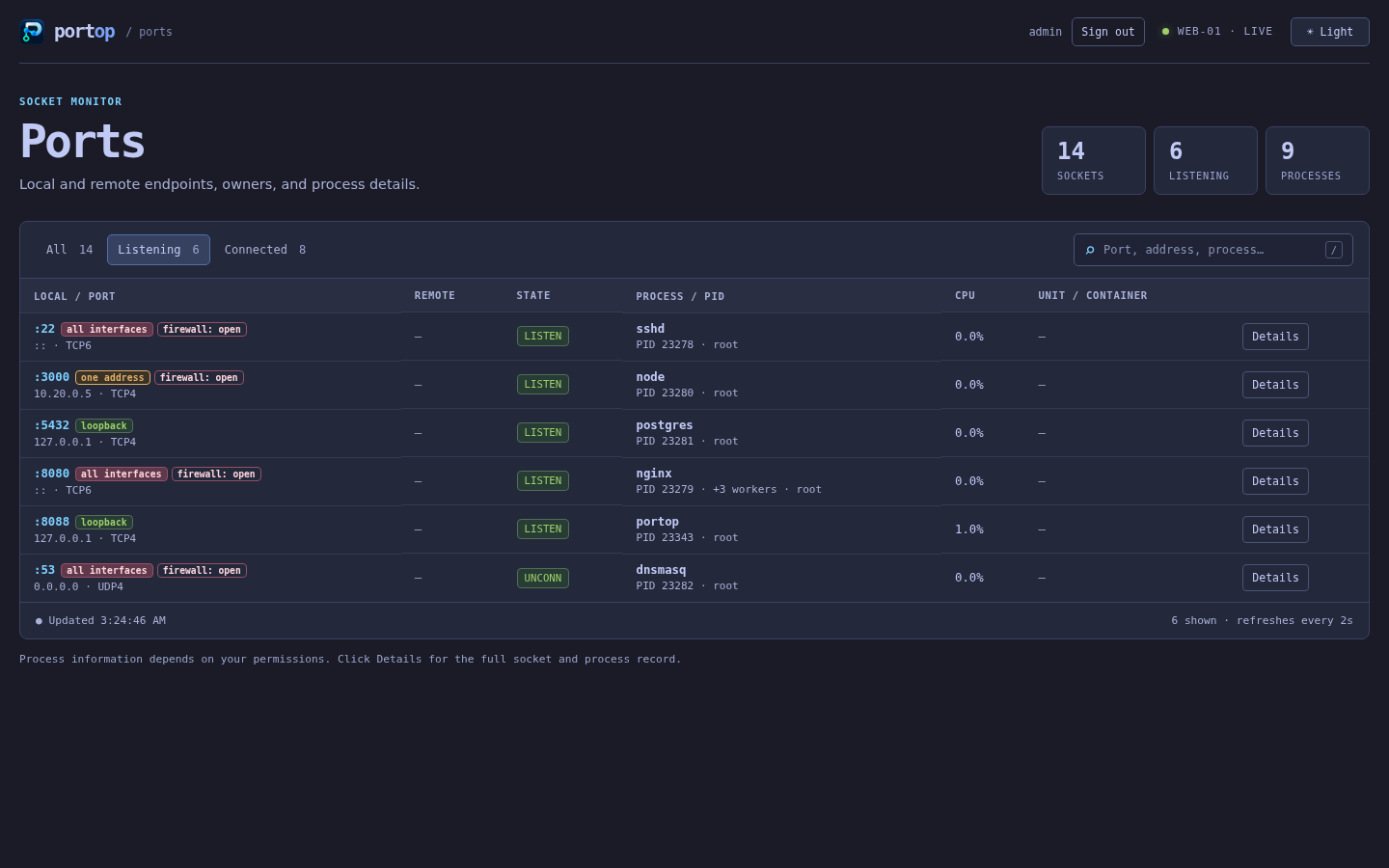Viewport: 1389px width, 868px height.
Task: Open Details for dnsmasq row
Action: [1275, 578]
